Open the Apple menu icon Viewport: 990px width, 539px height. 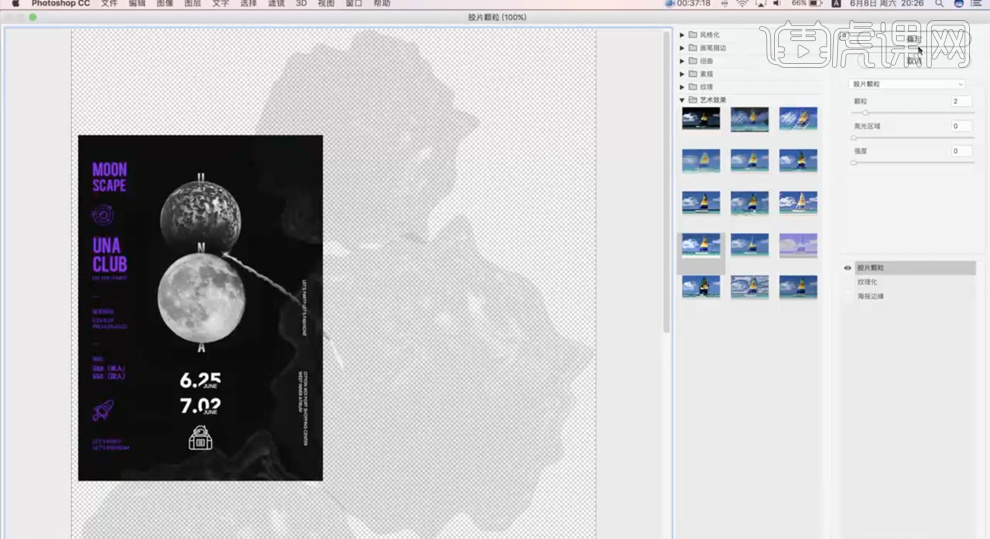[14, 4]
